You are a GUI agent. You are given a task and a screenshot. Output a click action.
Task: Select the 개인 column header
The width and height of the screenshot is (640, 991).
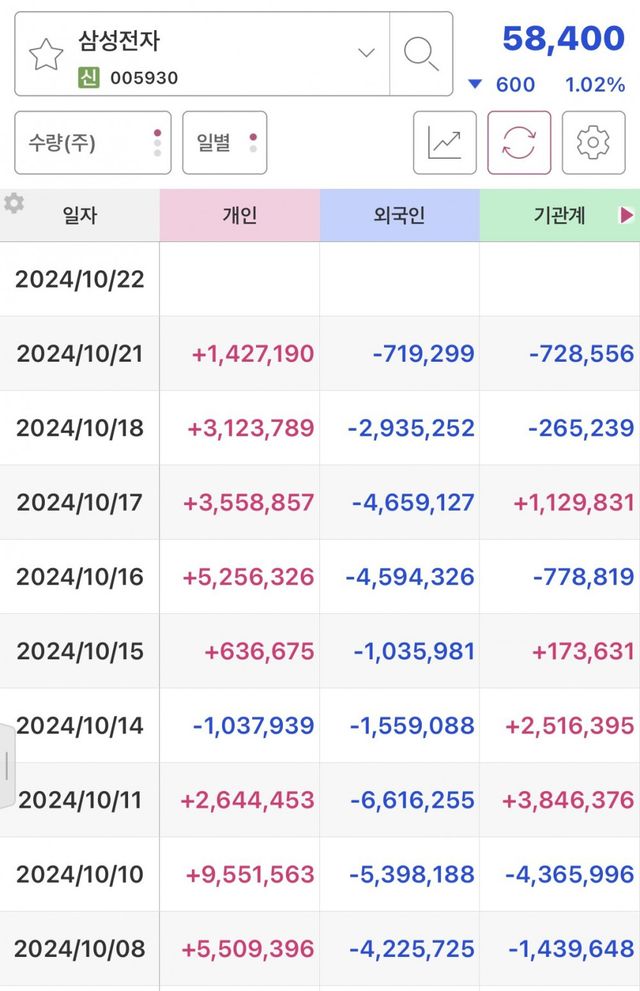(240, 215)
